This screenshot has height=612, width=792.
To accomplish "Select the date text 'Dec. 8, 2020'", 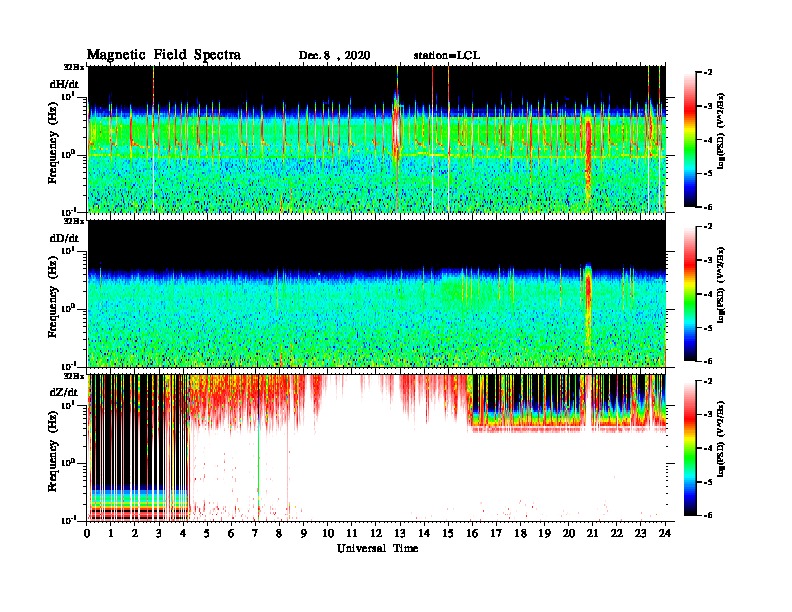I will [x=334, y=56].
